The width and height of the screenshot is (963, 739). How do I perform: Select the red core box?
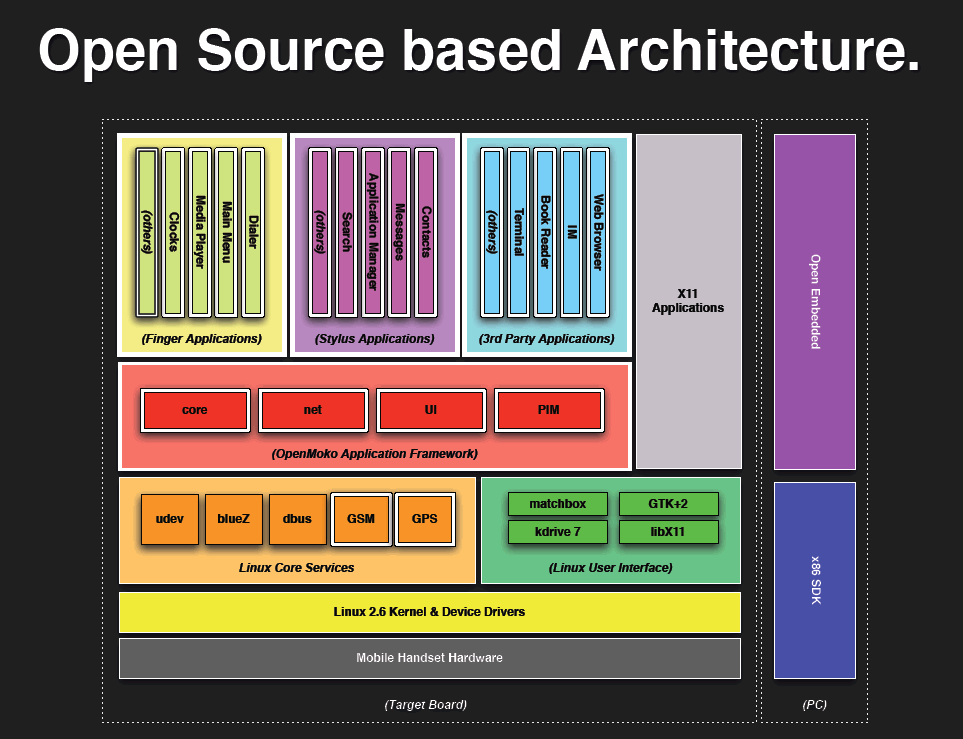(195, 410)
